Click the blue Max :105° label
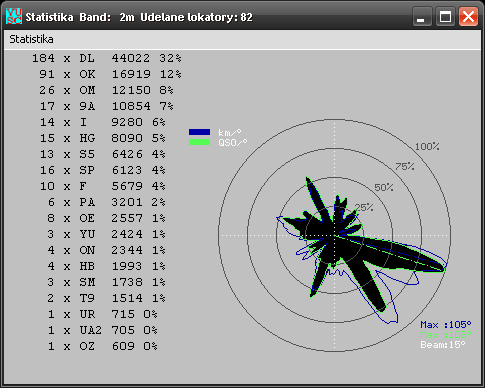The width and height of the screenshot is (485, 388). pyautogui.click(x=446, y=325)
